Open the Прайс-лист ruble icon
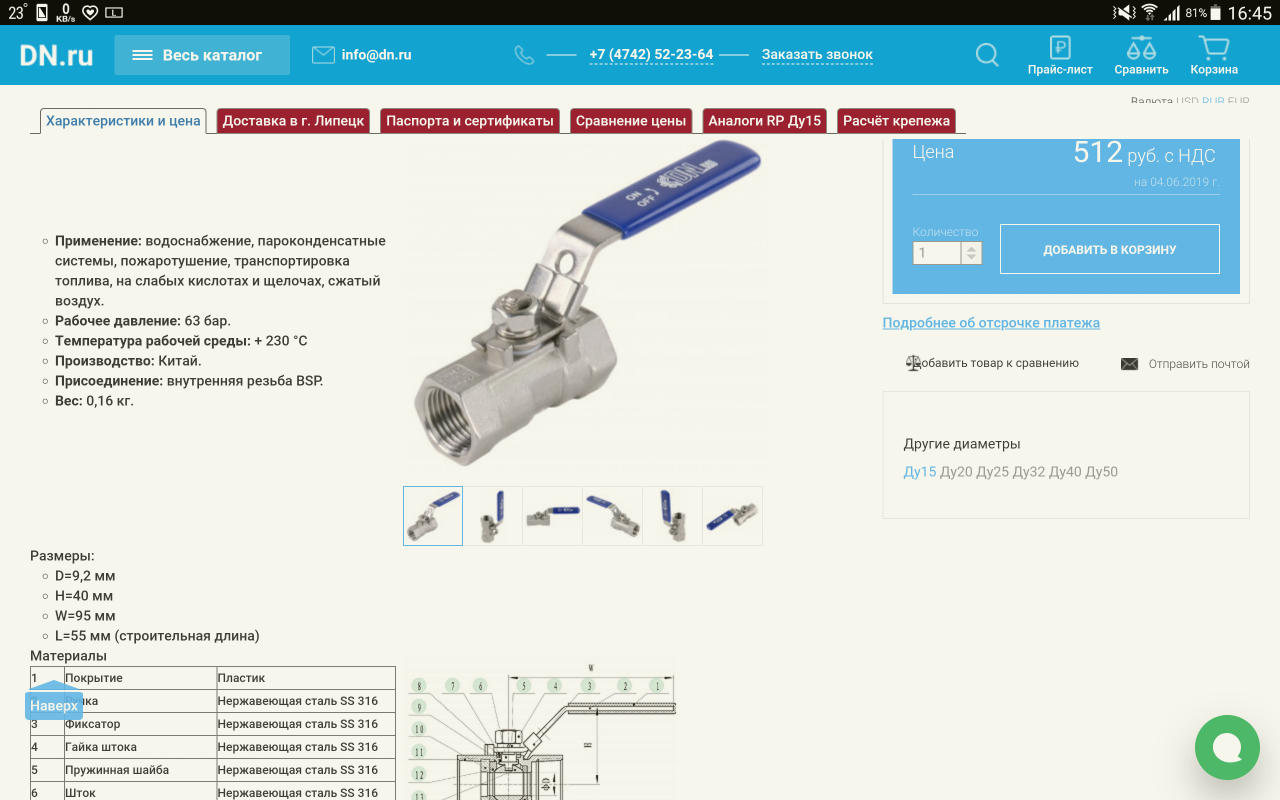The width and height of the screenshot is (1280, 800). tap(1060, 47)
